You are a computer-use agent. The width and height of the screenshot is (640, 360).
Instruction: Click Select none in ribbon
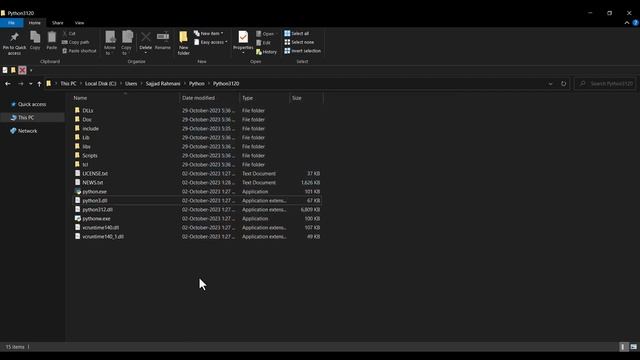pyautogui.click(x=299, y=42)
